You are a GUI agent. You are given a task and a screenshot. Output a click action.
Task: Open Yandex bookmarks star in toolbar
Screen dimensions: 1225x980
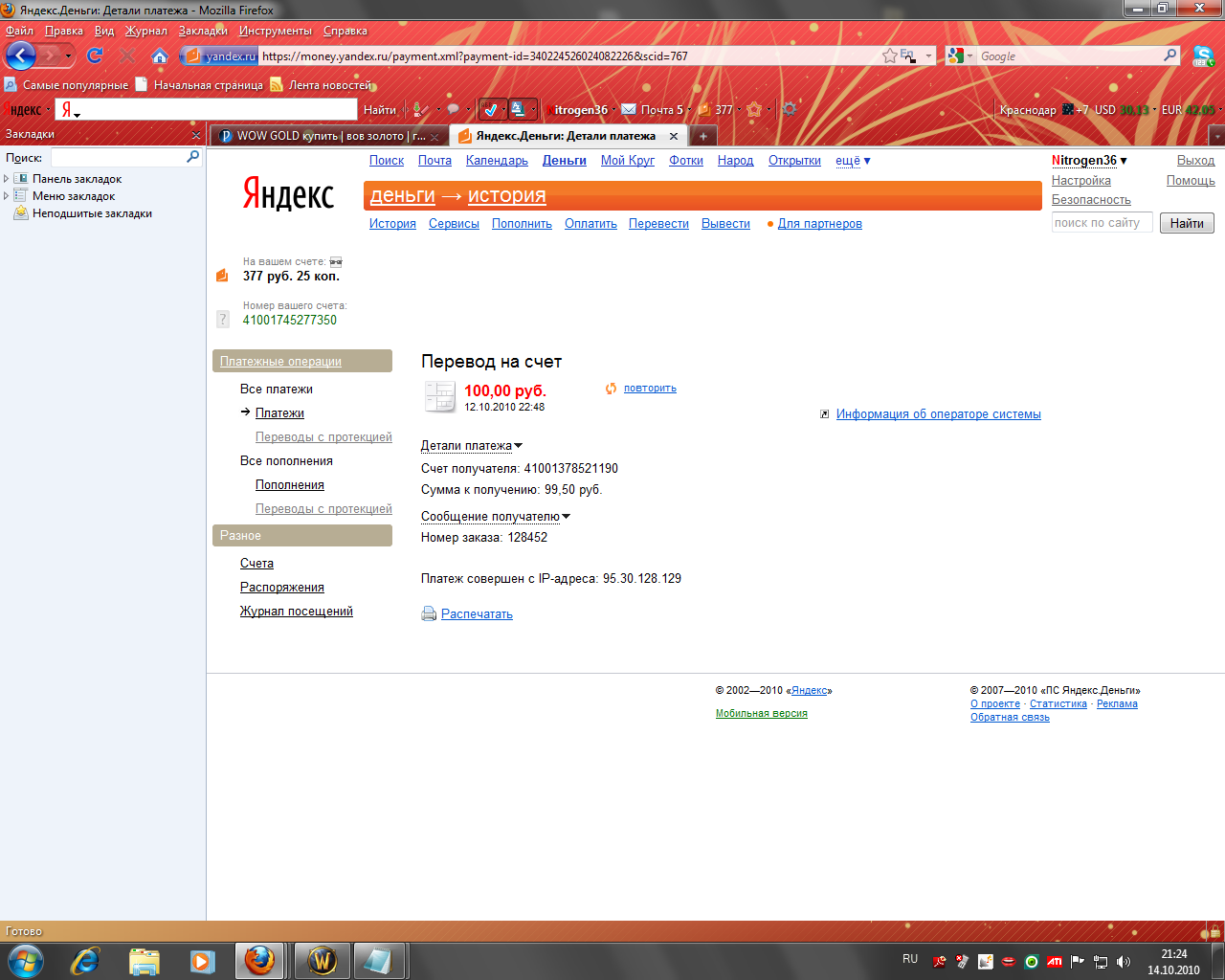(x=754, y=109)
